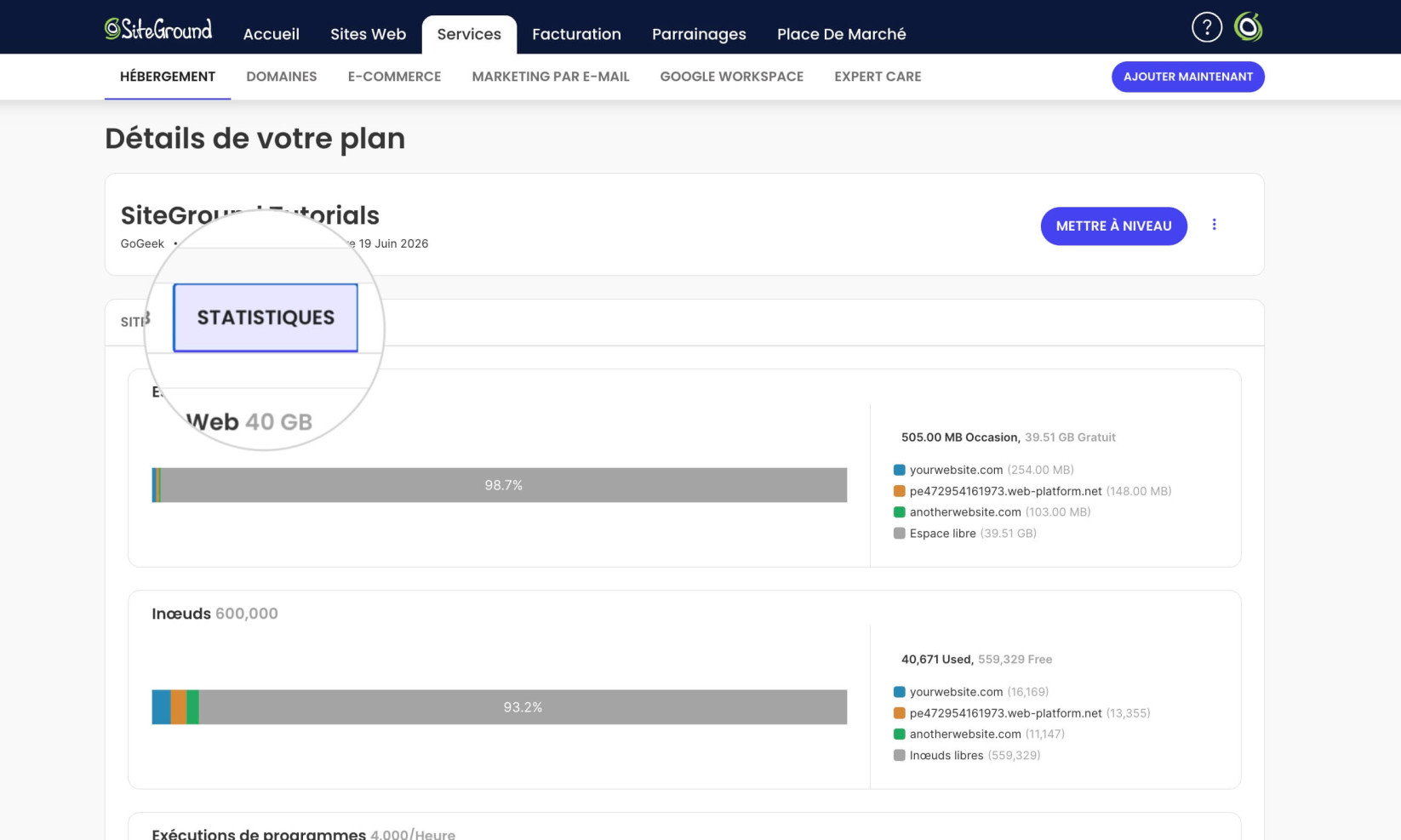This screenshot has width=1401, height=840.
Task: Click the GoGeek plan label
Action: (142, 243)
